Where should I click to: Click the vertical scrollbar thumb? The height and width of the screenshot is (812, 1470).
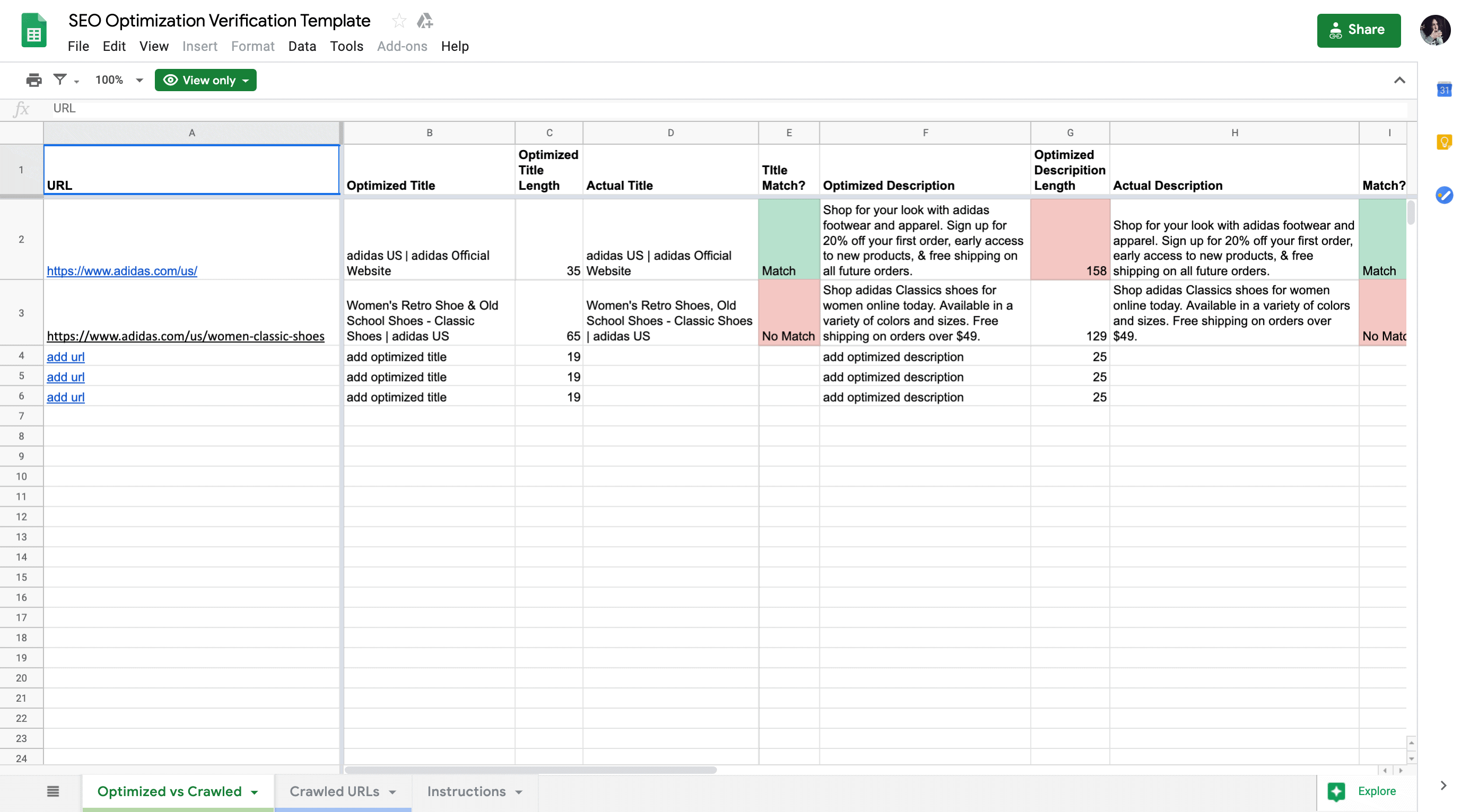1411,212
